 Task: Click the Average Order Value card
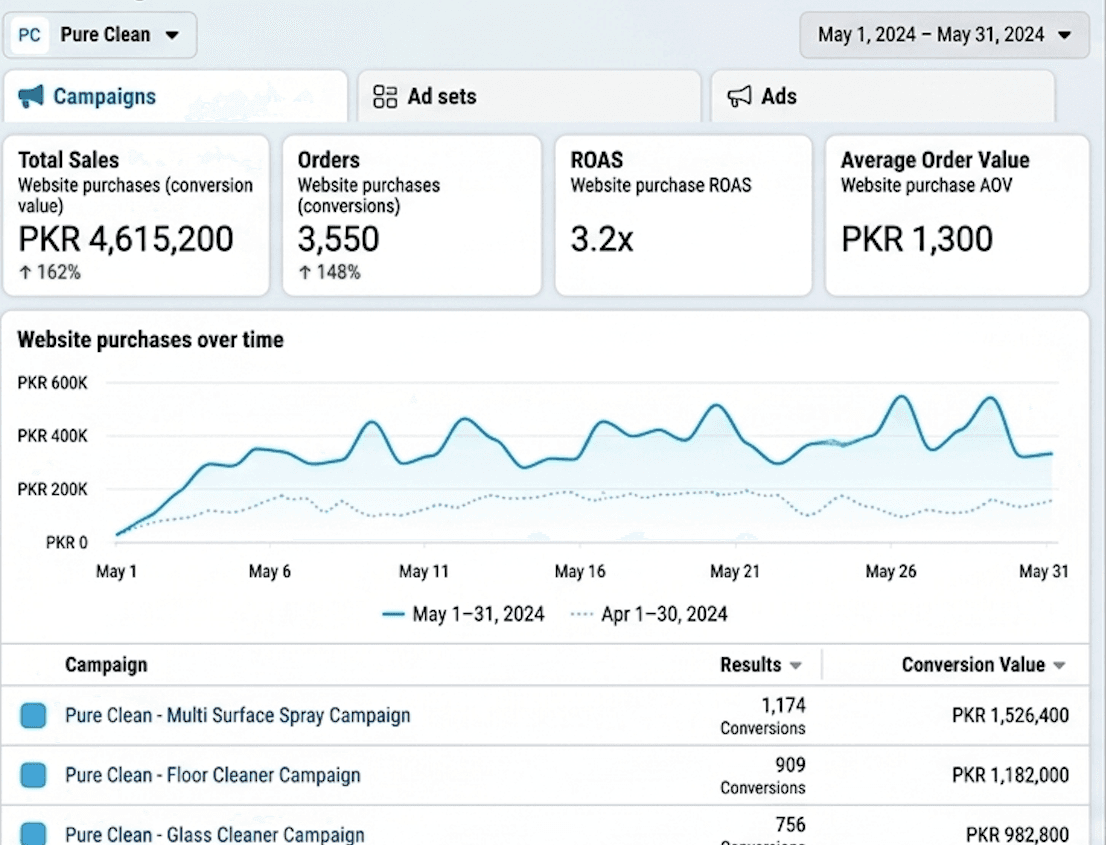[x=957, y=216]
